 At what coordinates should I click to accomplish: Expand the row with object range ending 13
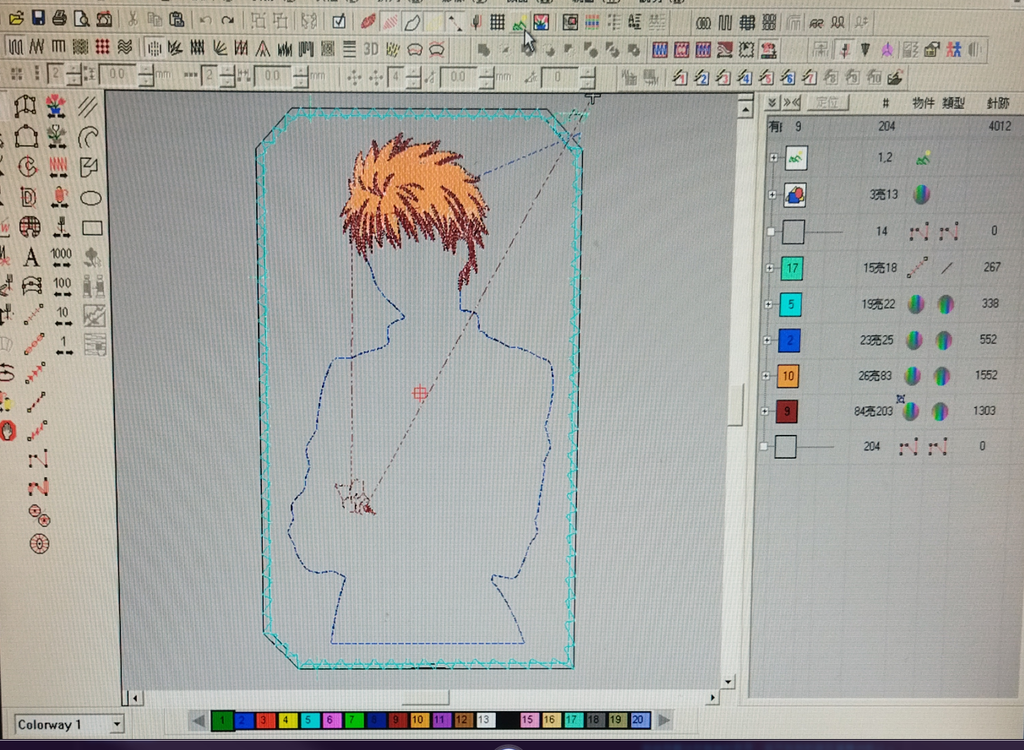coord(773,195)
